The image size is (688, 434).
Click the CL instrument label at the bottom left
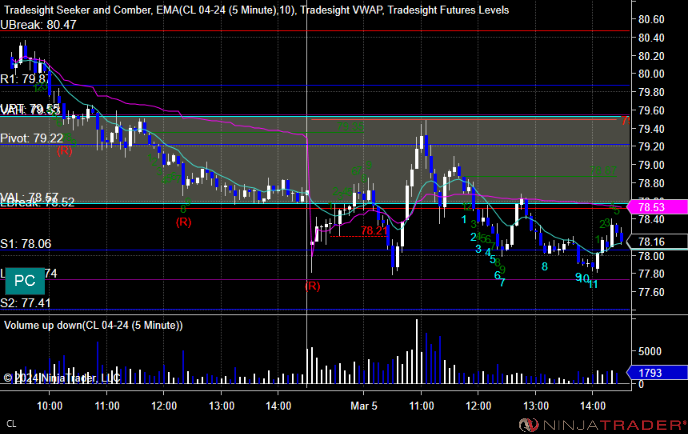[x=11, y=424]
